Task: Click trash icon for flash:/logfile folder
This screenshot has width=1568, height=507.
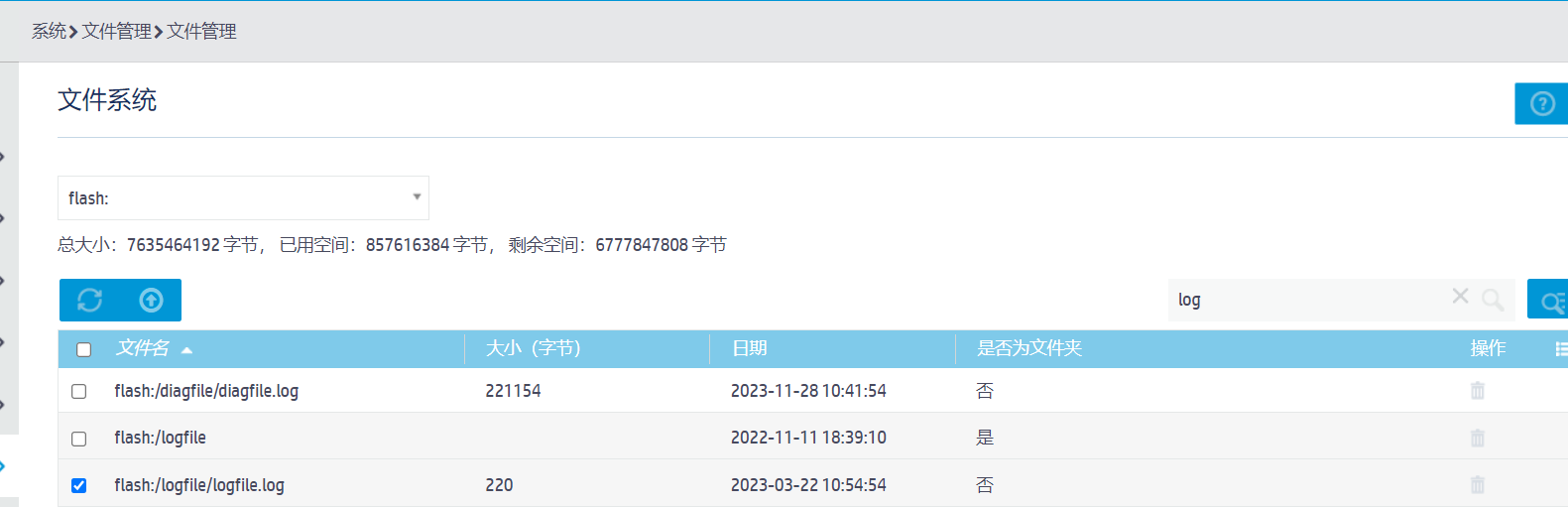Action: tap(1478, 438)
